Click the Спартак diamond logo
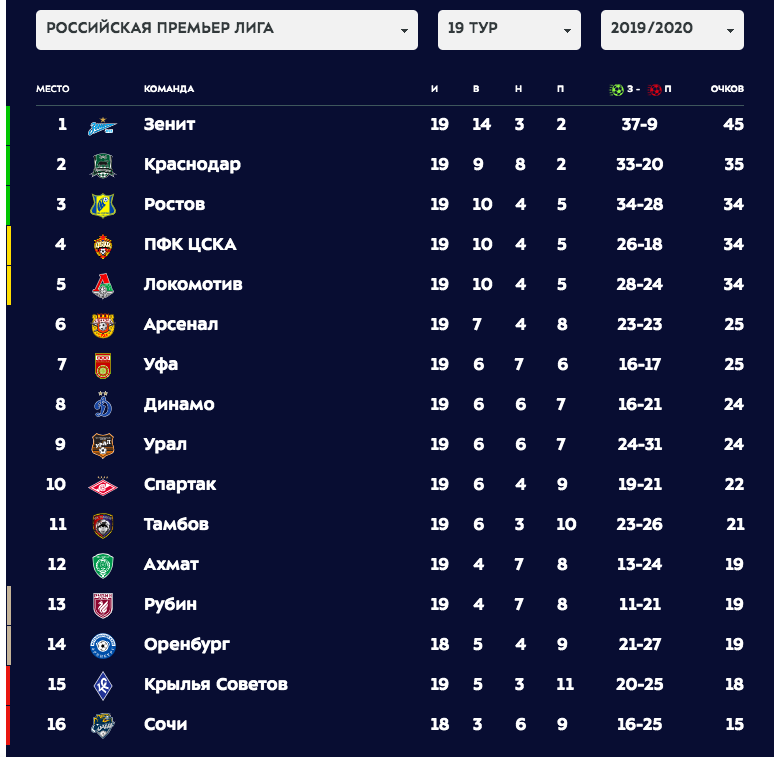Viewport: 776px width, 757px height. pyautogui.click(x=103, y=487)
